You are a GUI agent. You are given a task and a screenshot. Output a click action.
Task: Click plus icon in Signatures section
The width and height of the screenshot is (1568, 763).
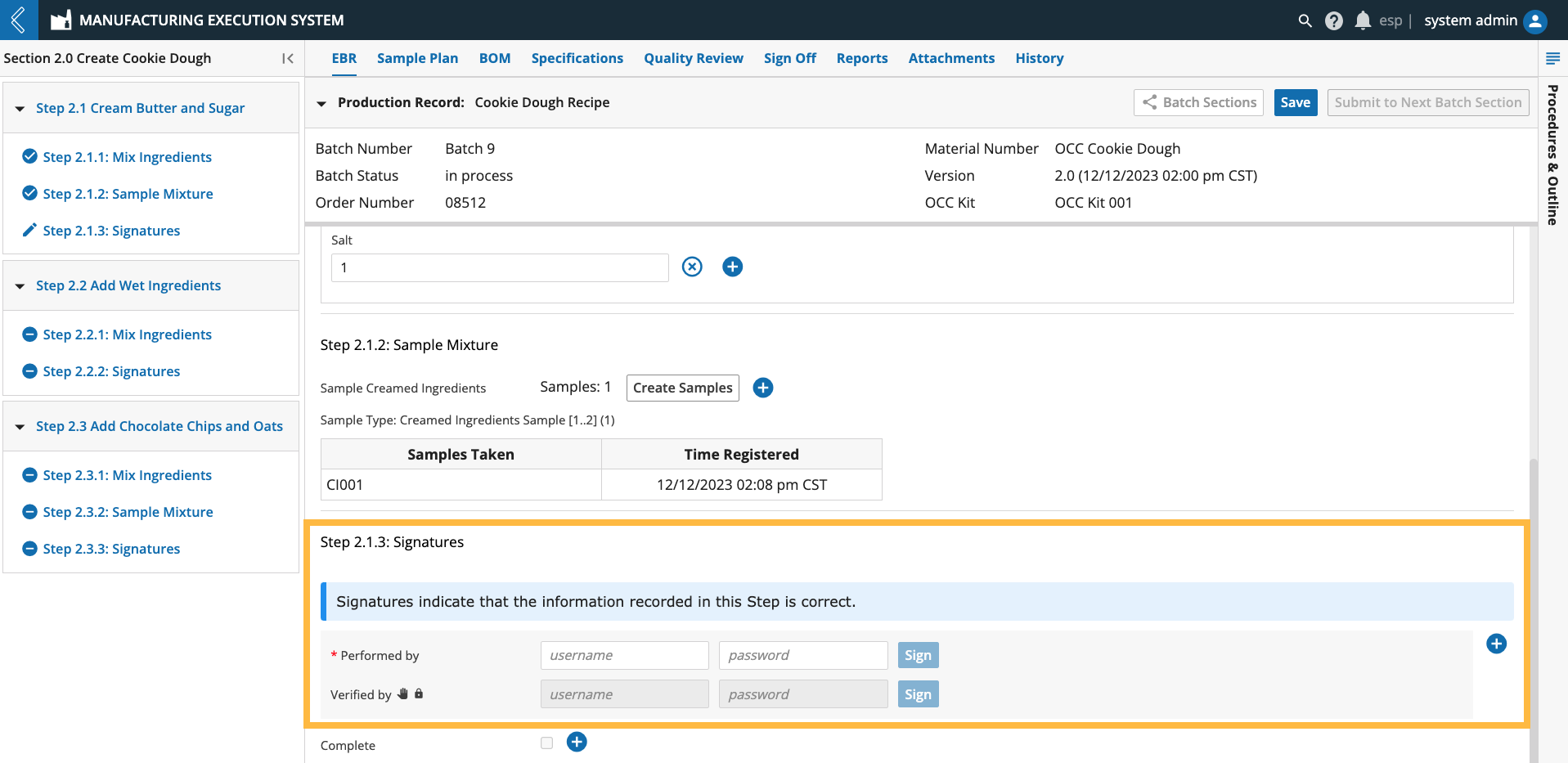tap(1496, 644)
